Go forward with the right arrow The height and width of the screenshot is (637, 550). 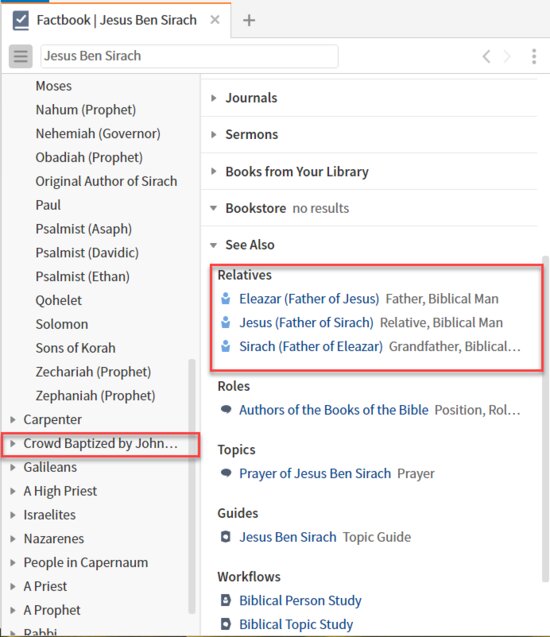pos(507,56)
